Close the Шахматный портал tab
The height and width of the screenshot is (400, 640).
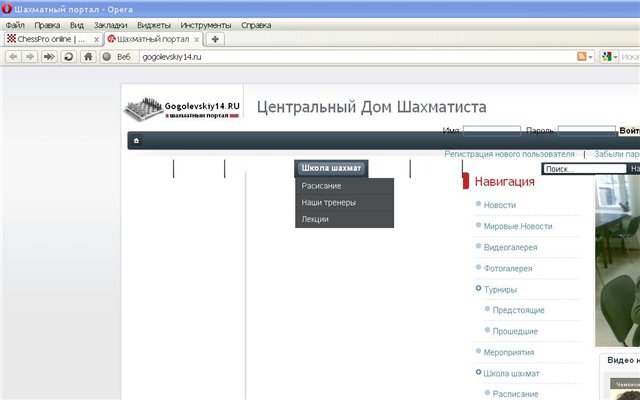pos(195,39)
